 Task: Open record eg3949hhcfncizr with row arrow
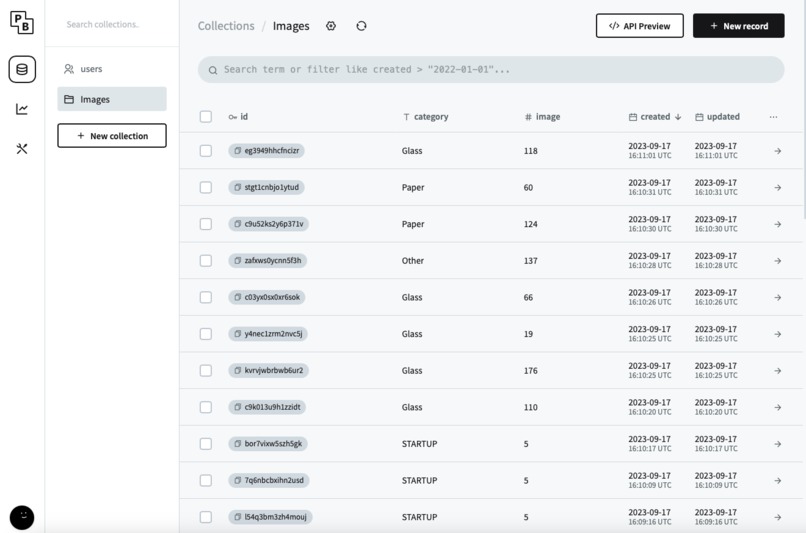pyautogui.click(x=778, y=151)
